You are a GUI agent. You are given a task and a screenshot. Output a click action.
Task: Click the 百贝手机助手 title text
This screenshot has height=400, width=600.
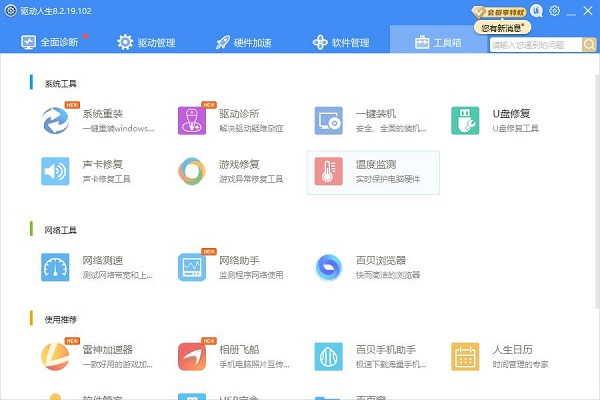(x=386, y=349)
